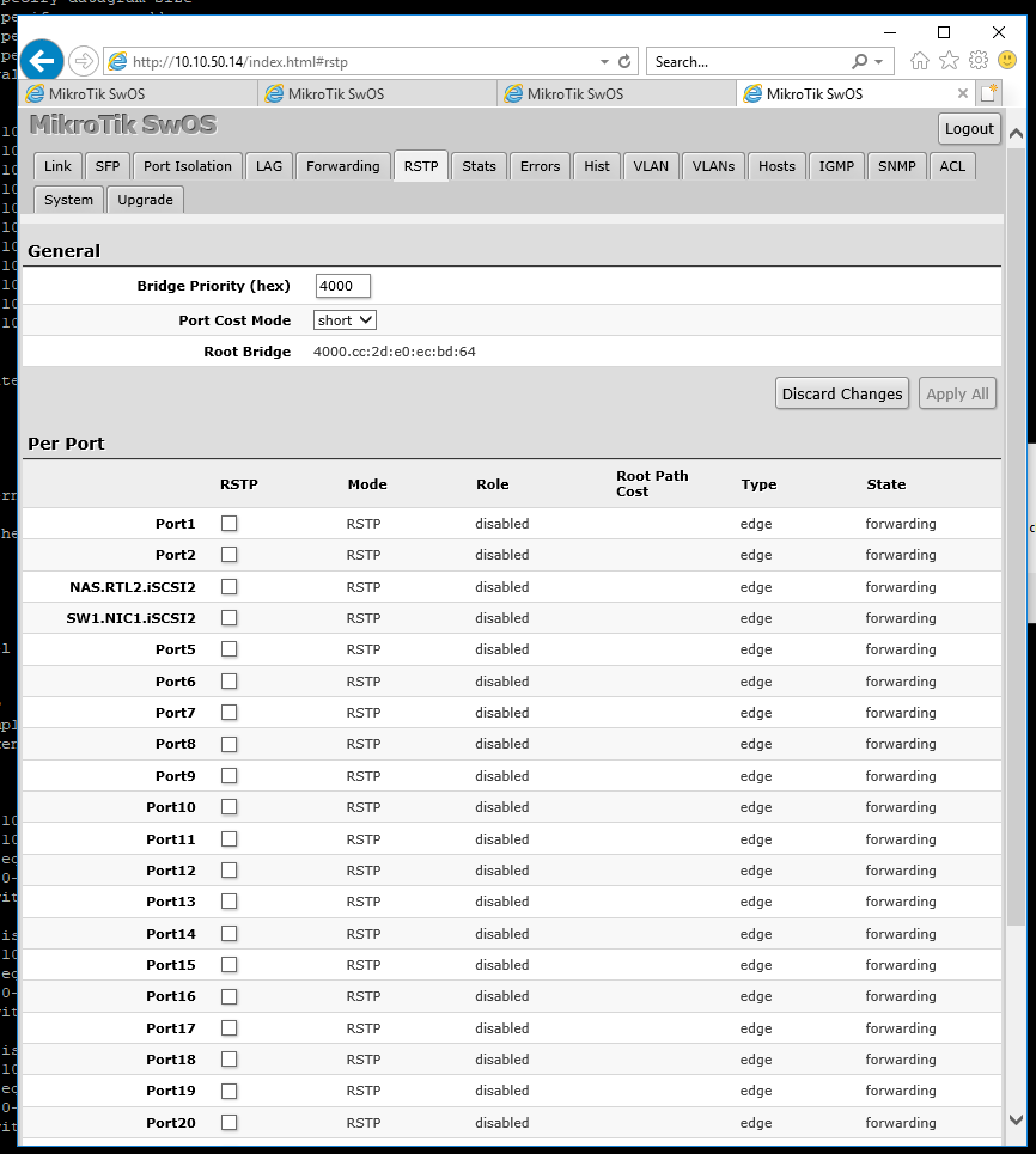This screenshot has width=1036, height=1154.
Task: Open a new browser tab
Action: click(989, 93)
